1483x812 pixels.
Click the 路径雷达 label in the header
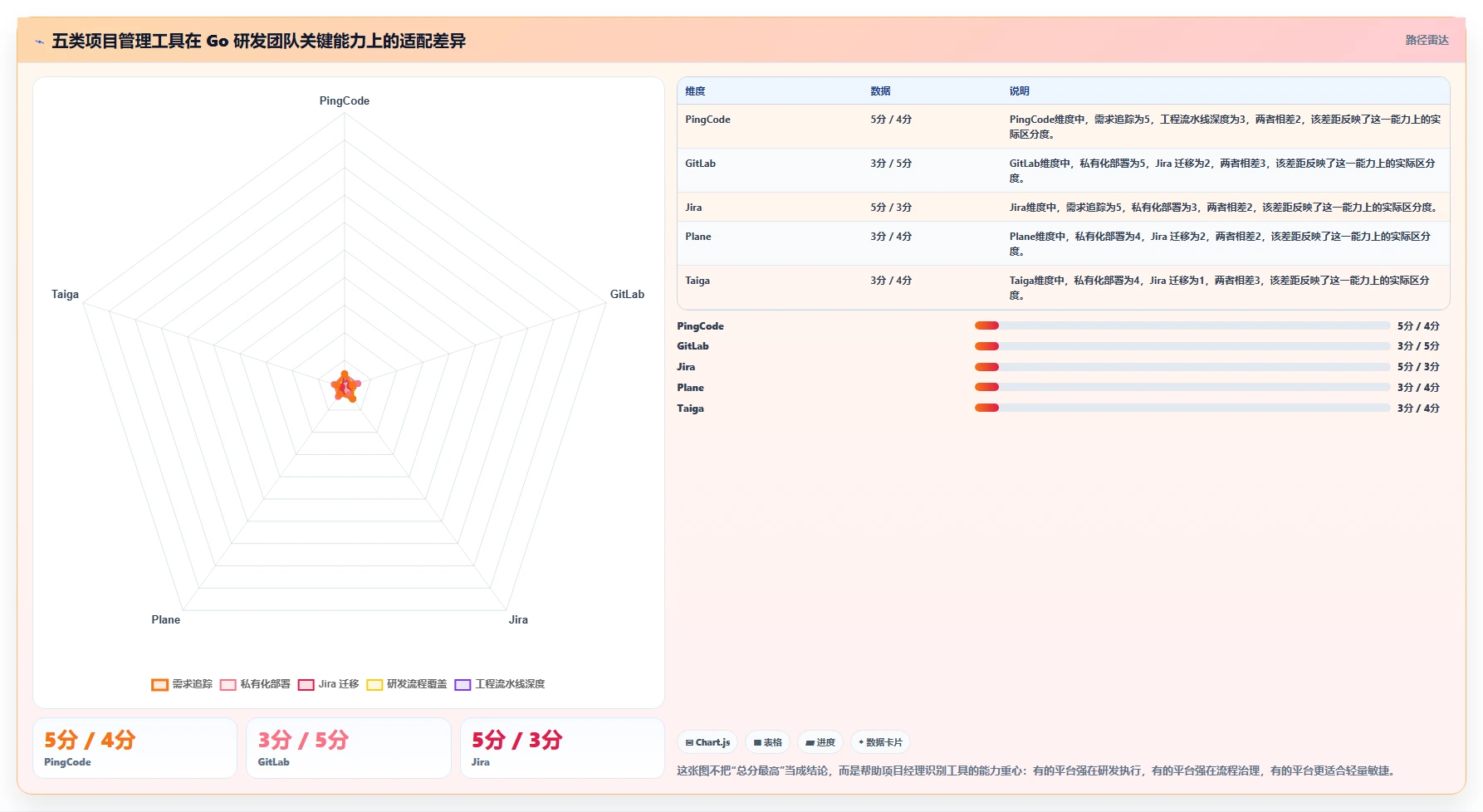(1427, 40)
